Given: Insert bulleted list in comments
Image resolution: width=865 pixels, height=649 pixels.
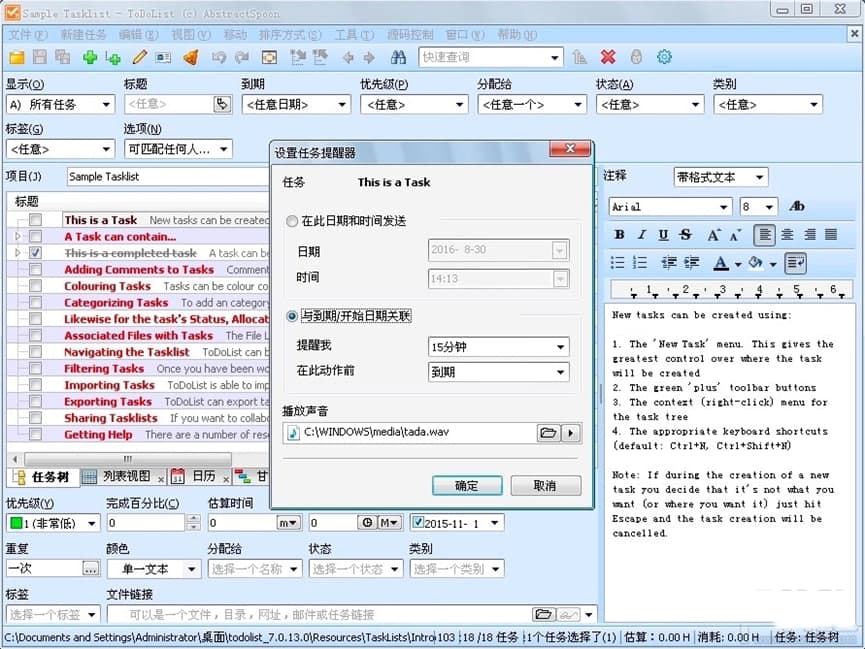Looking at the screenshot, I should [x=617, y=263].
